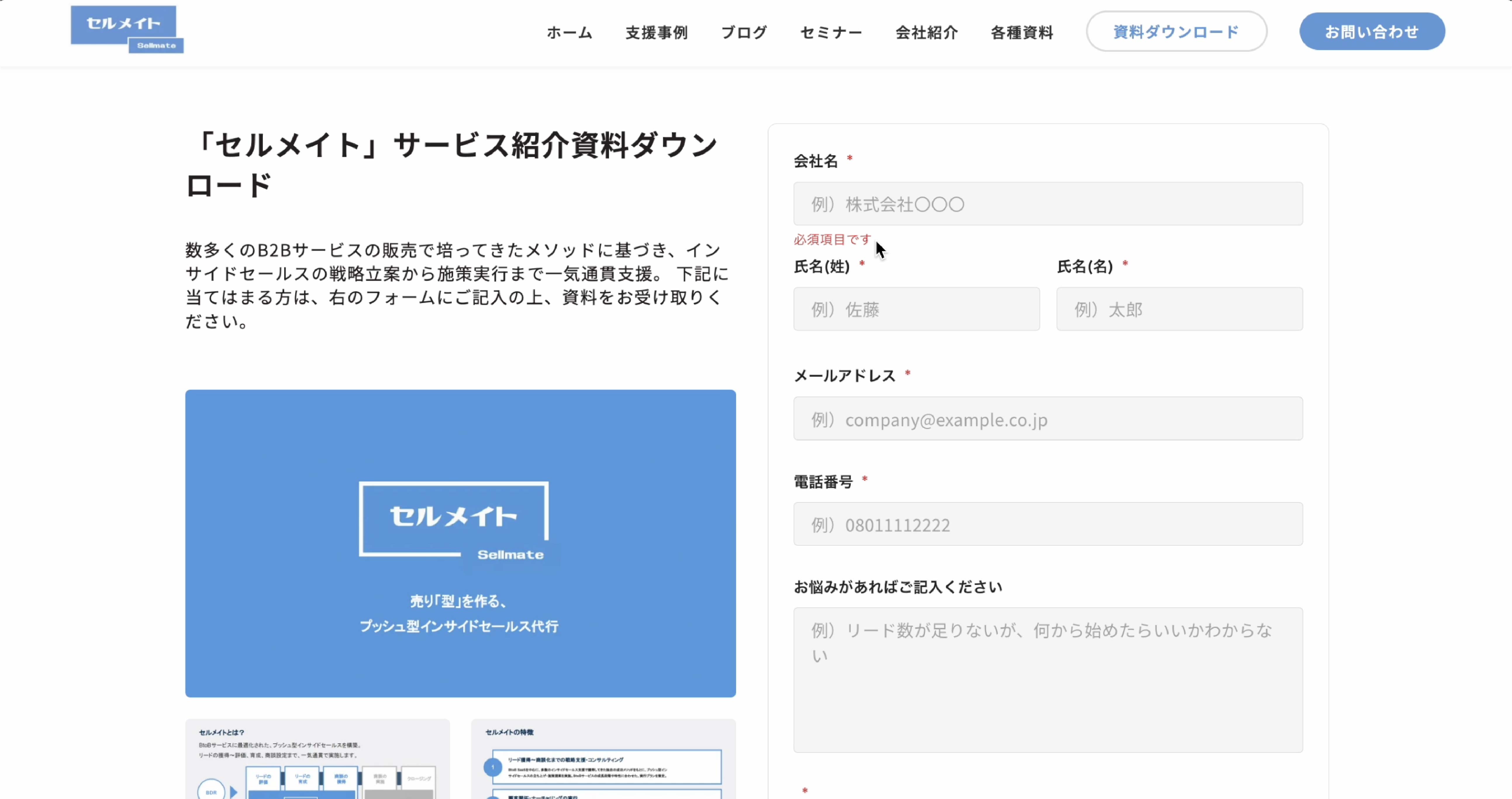Image resolution: width=1512 pixels, height=799 pixels.
Task: Navigate to 各種資料
Action: pyautogui.click(x=1021, y=32)
